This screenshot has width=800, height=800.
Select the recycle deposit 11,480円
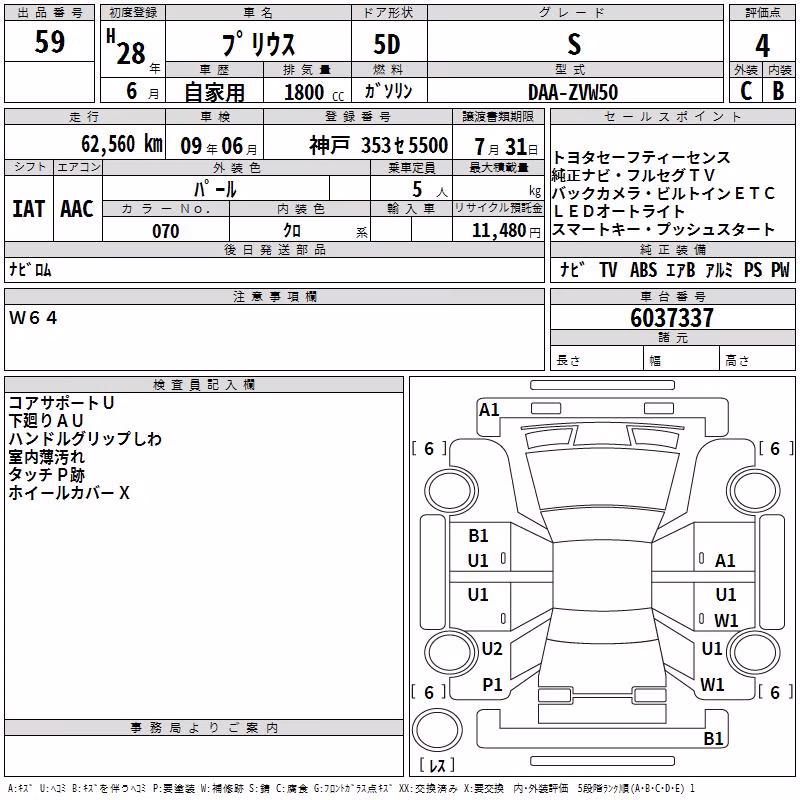[506, 231]
